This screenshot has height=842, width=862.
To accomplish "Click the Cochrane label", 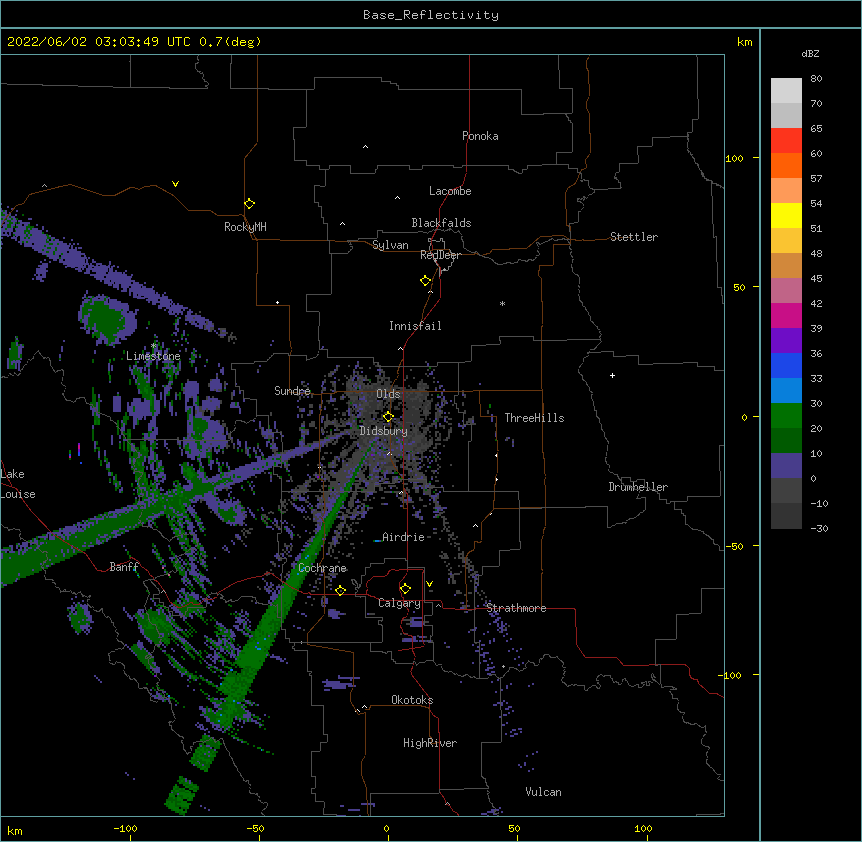I will (323, 568).
